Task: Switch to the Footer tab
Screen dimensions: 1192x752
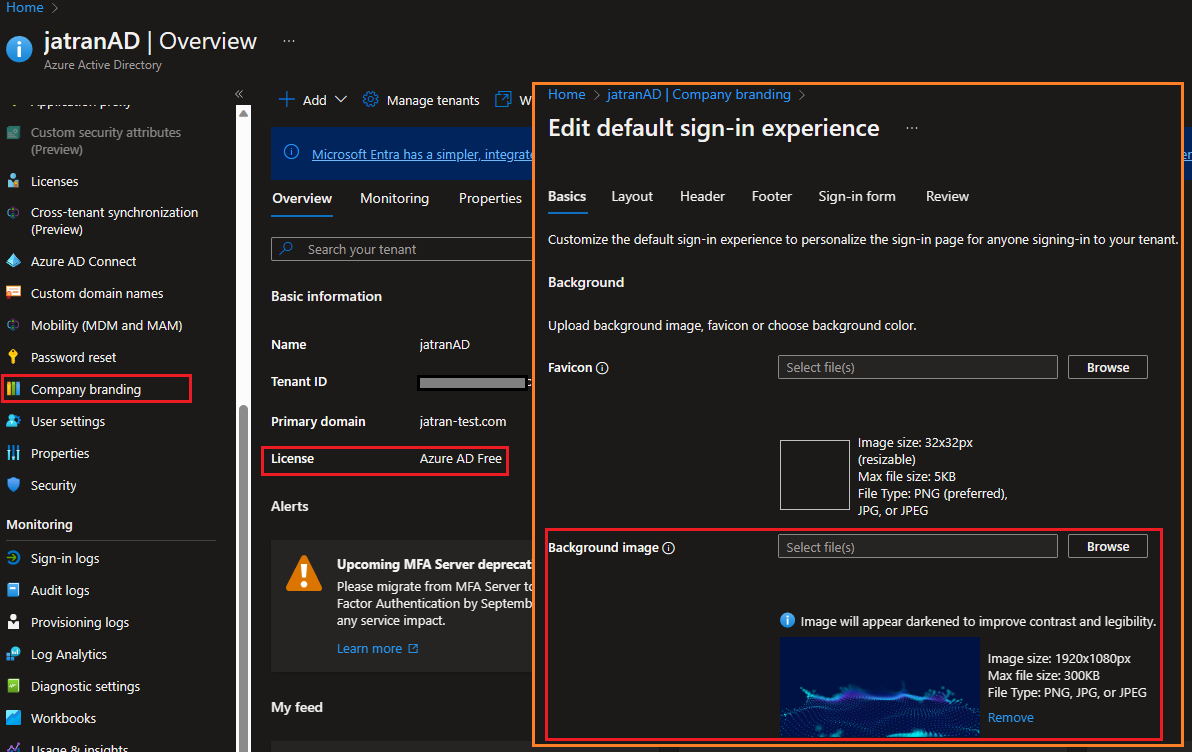Action: pos(772,196)
